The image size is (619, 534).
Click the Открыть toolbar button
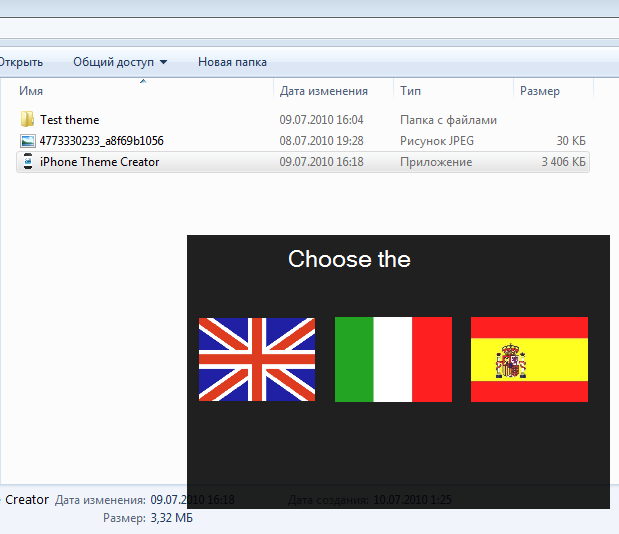point(20,62)
